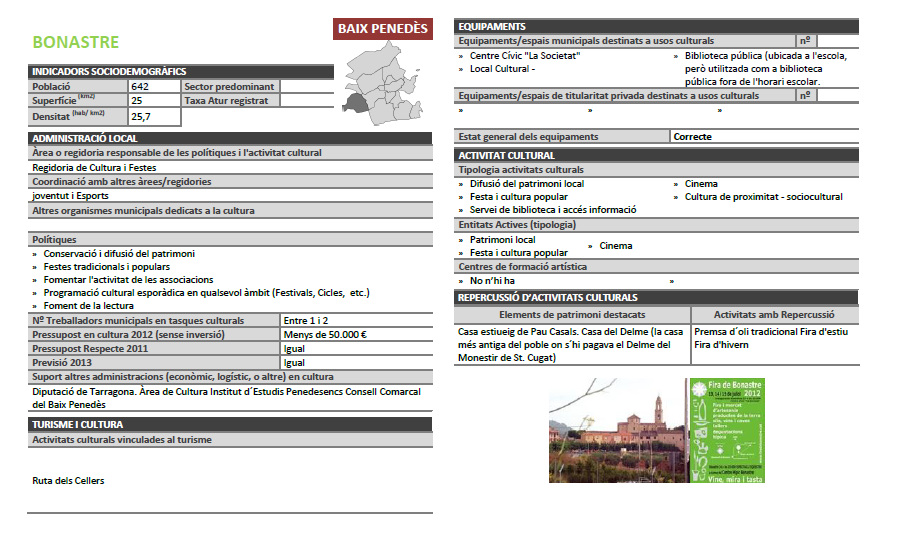Viewport: 902px width, 534px height.
Task: Select Diputació de Tarragona support text
Action: pyautogui.click(x=227, y=398)
